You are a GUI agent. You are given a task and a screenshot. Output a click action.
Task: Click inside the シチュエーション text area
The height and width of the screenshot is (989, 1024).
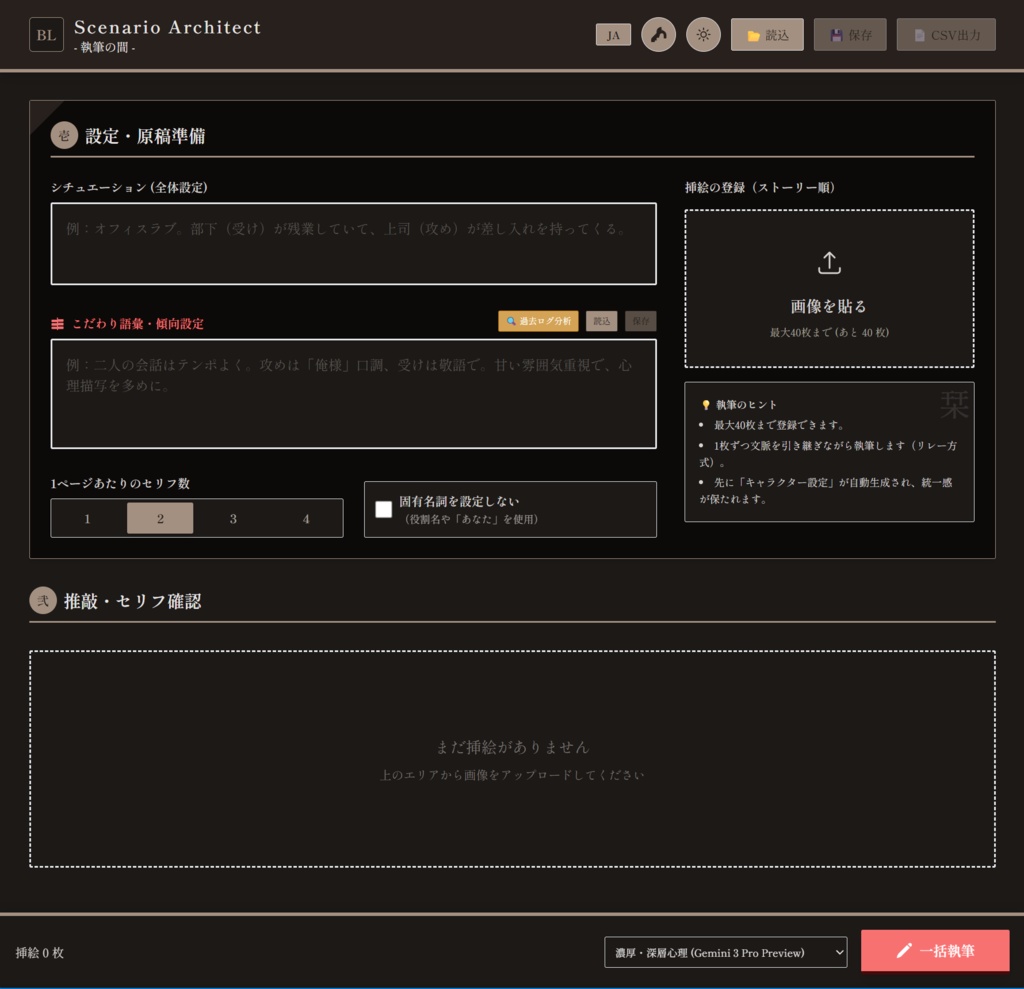(354, 243)
